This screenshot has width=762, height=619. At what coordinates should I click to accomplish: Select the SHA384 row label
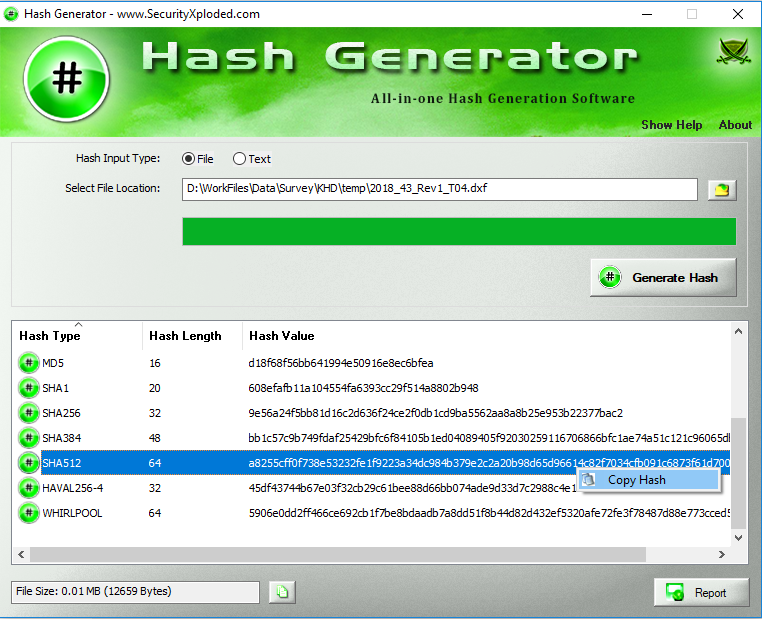[x=61, y=438]
